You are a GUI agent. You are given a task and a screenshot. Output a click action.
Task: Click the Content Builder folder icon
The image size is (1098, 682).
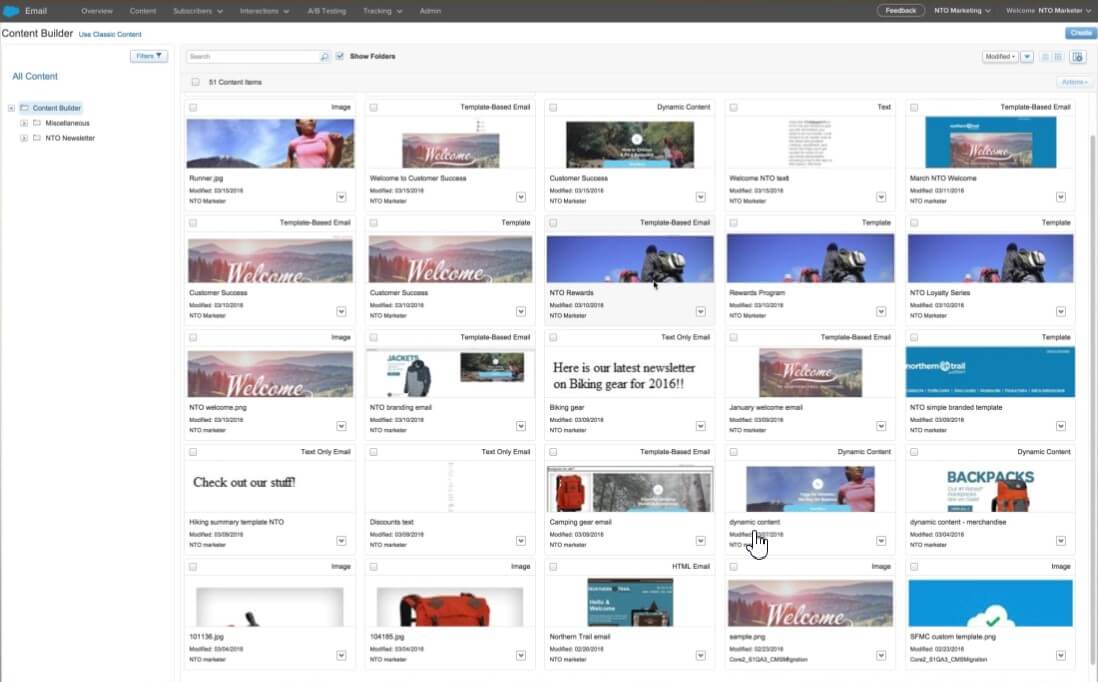point(25,108)
